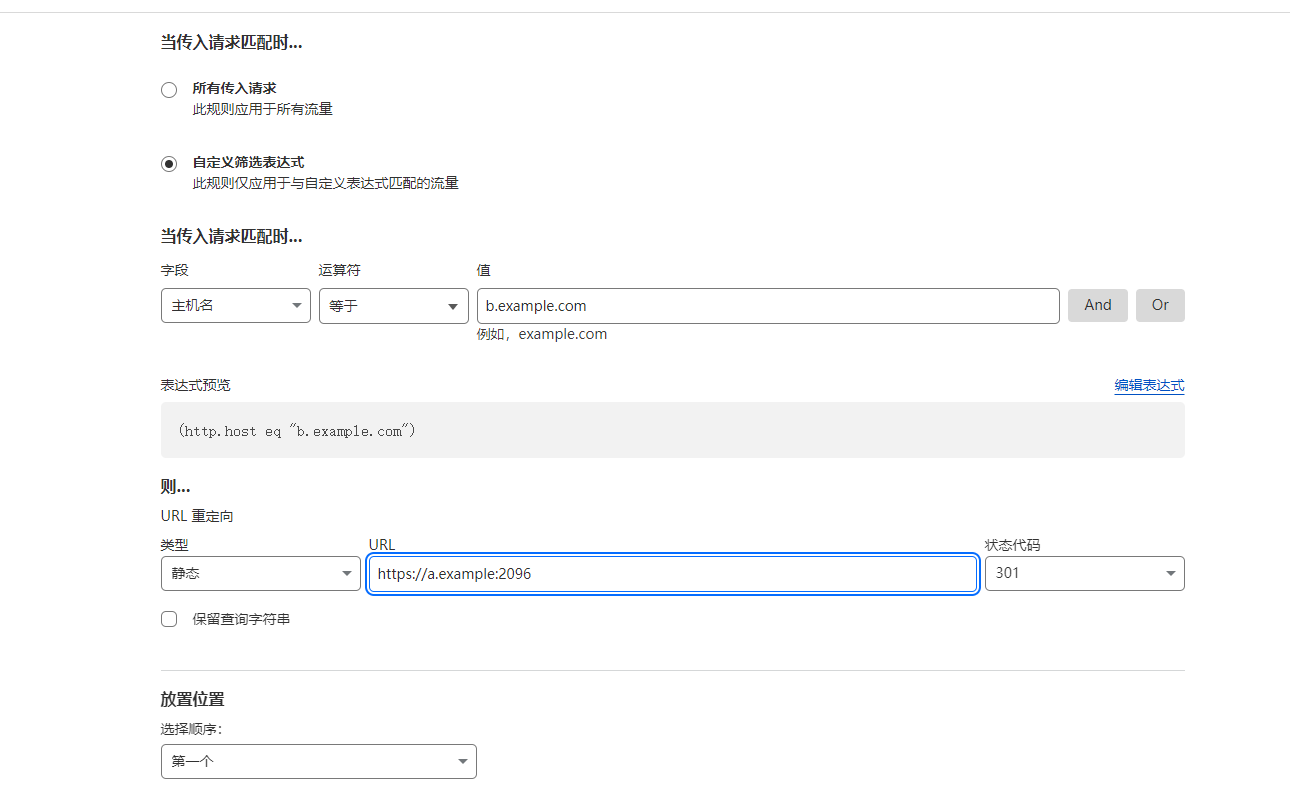The height and width of the screenshot is (798, 1290).
Task: Open the 类型 dropdown showing 静态
Action: [260, 574]
